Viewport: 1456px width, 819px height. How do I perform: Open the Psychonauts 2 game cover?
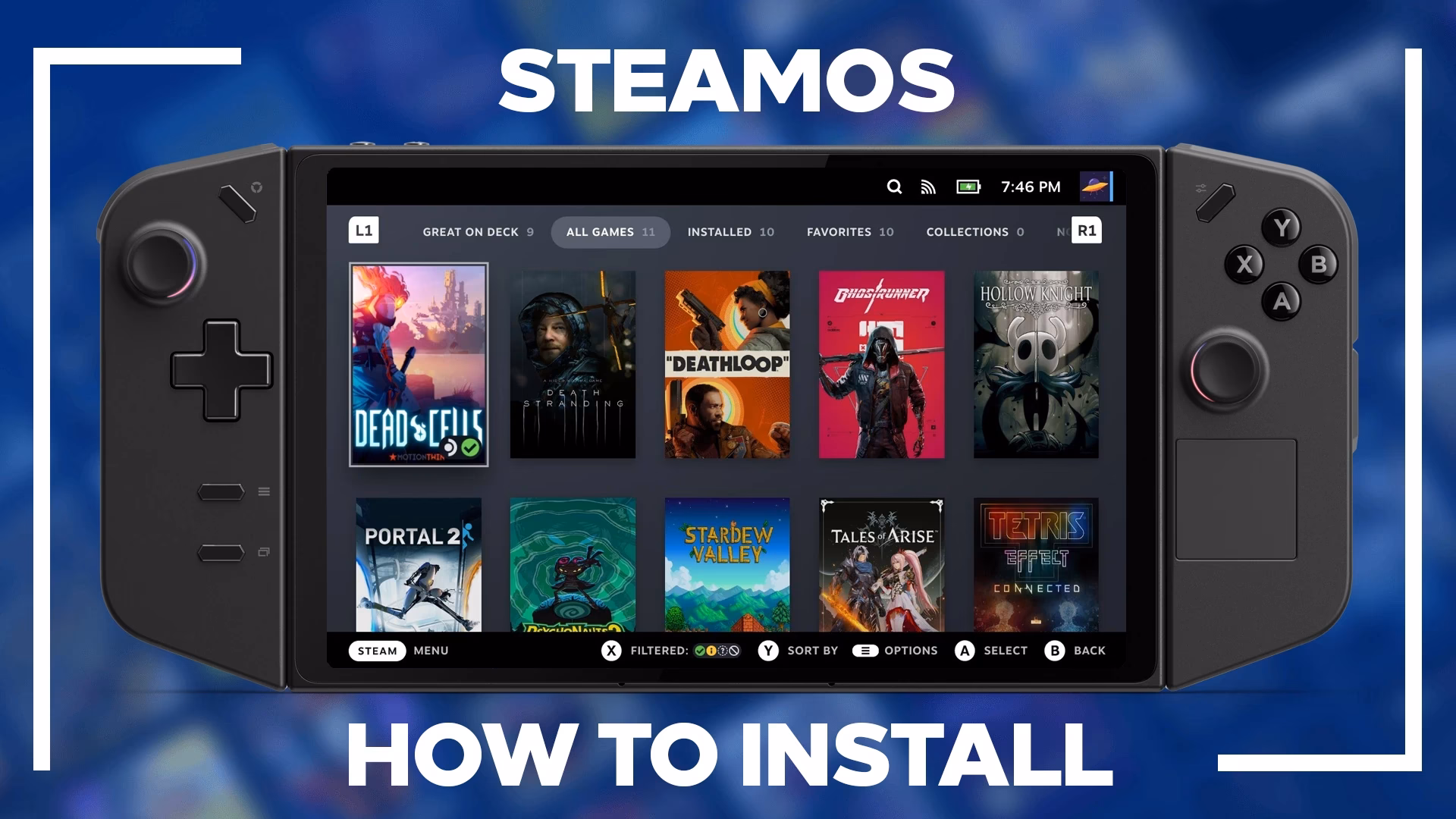(573, 565)
